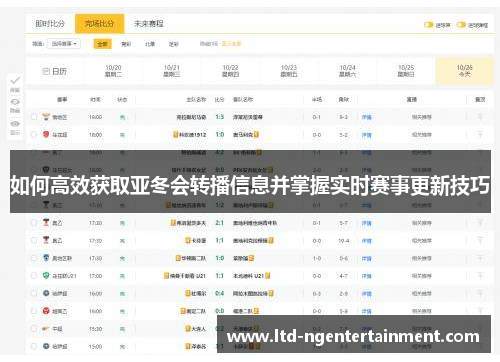
Task: Select the 10/25 date tab
Action: point(406,71)
